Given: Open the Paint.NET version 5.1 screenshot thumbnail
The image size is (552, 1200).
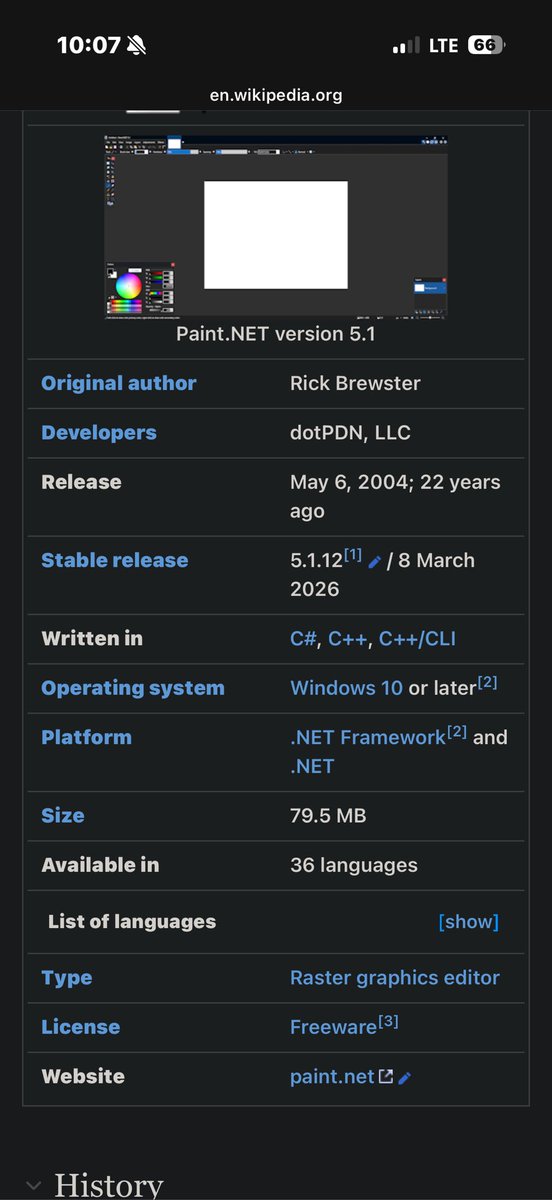Looking at the screenshot, I should tap(276, 225).
